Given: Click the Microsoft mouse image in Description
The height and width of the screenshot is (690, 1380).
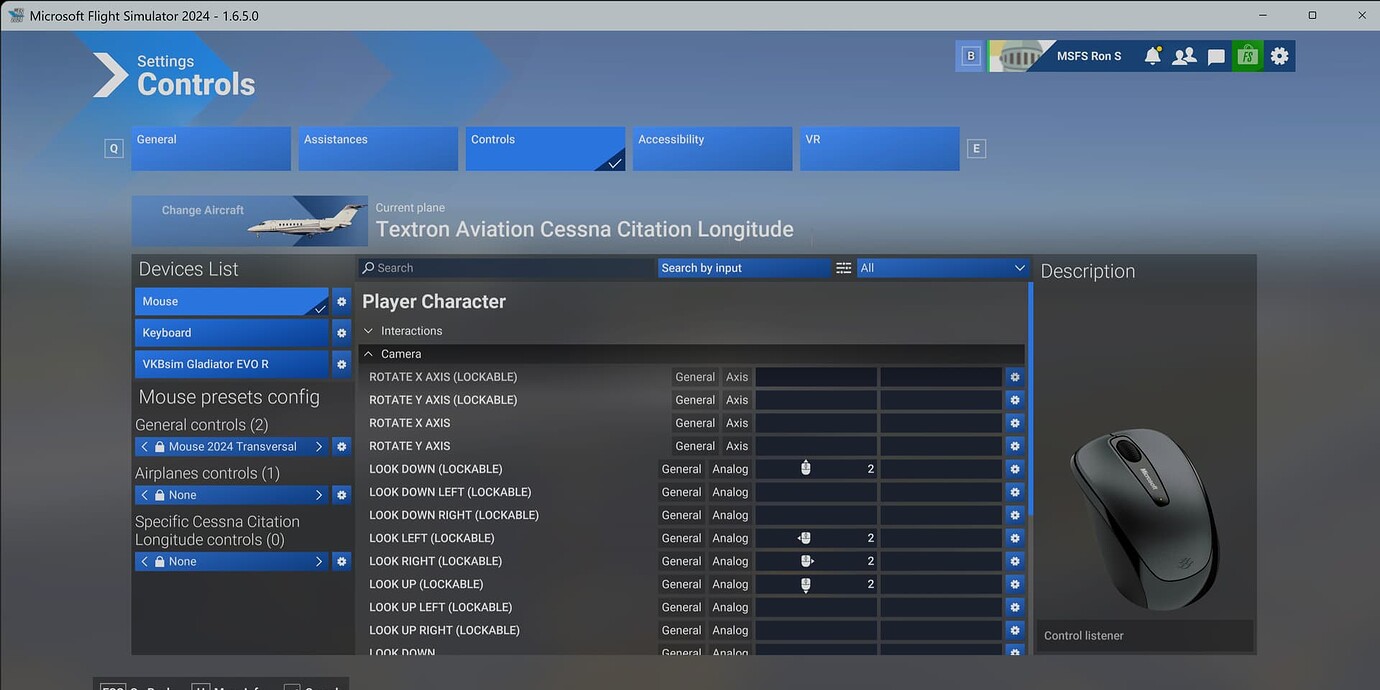Looking at the screenshot, I should (1144, 518).
